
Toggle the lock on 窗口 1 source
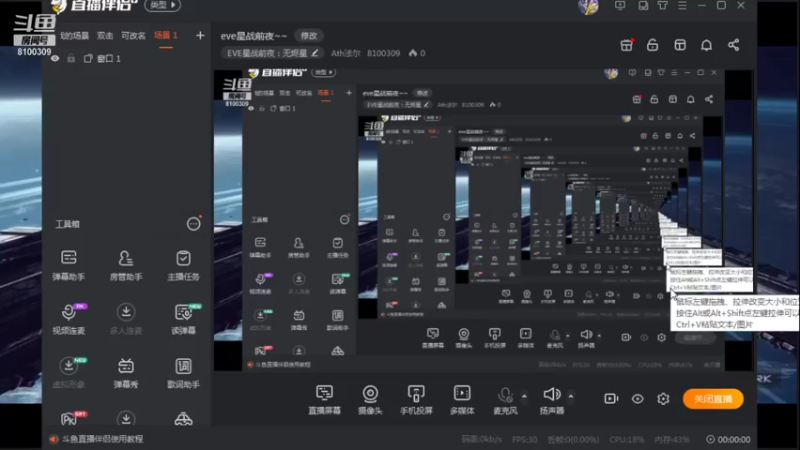click(x=71, y=59)
